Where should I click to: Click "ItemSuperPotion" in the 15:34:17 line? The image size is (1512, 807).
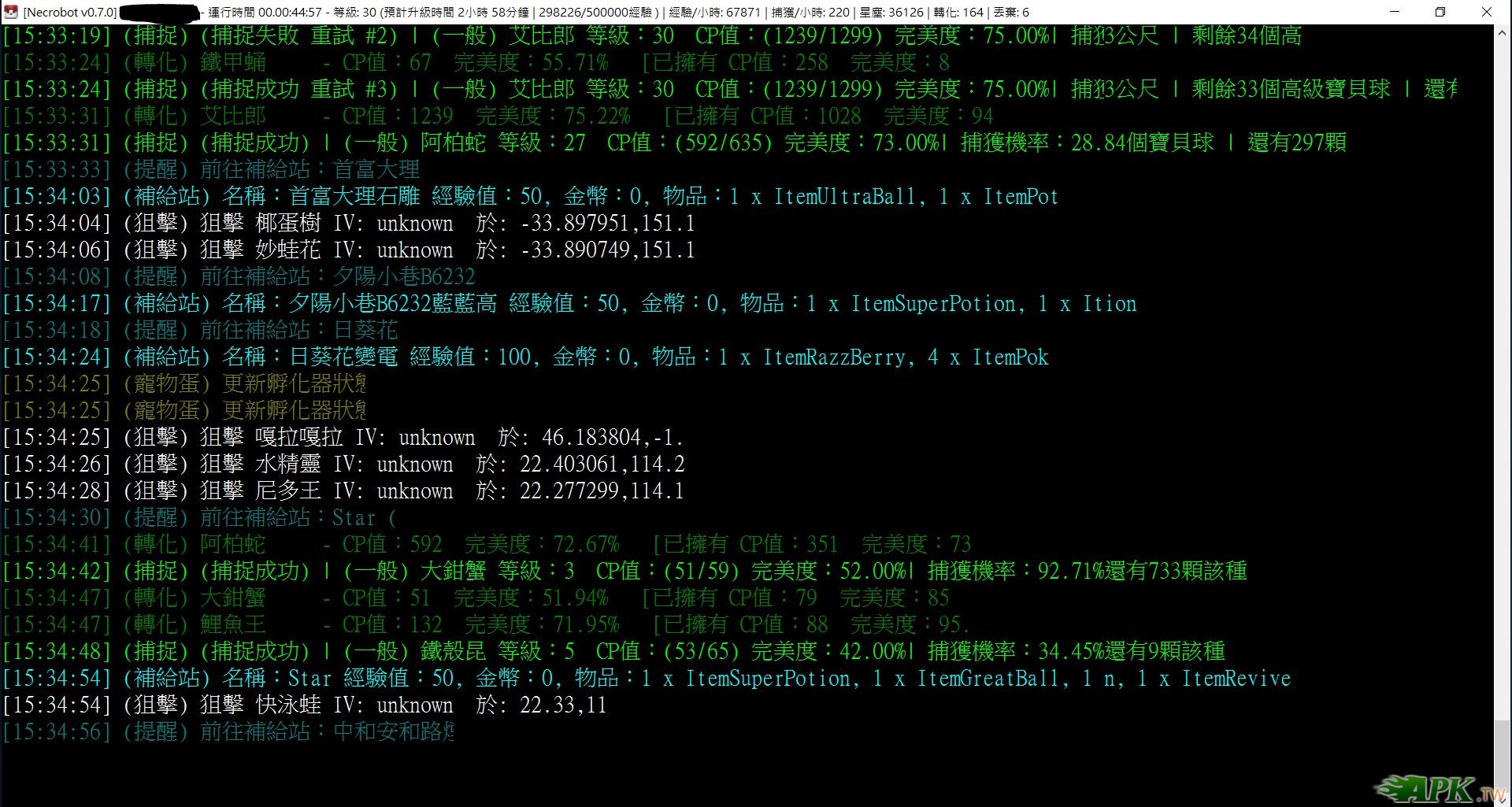point(933,304)
